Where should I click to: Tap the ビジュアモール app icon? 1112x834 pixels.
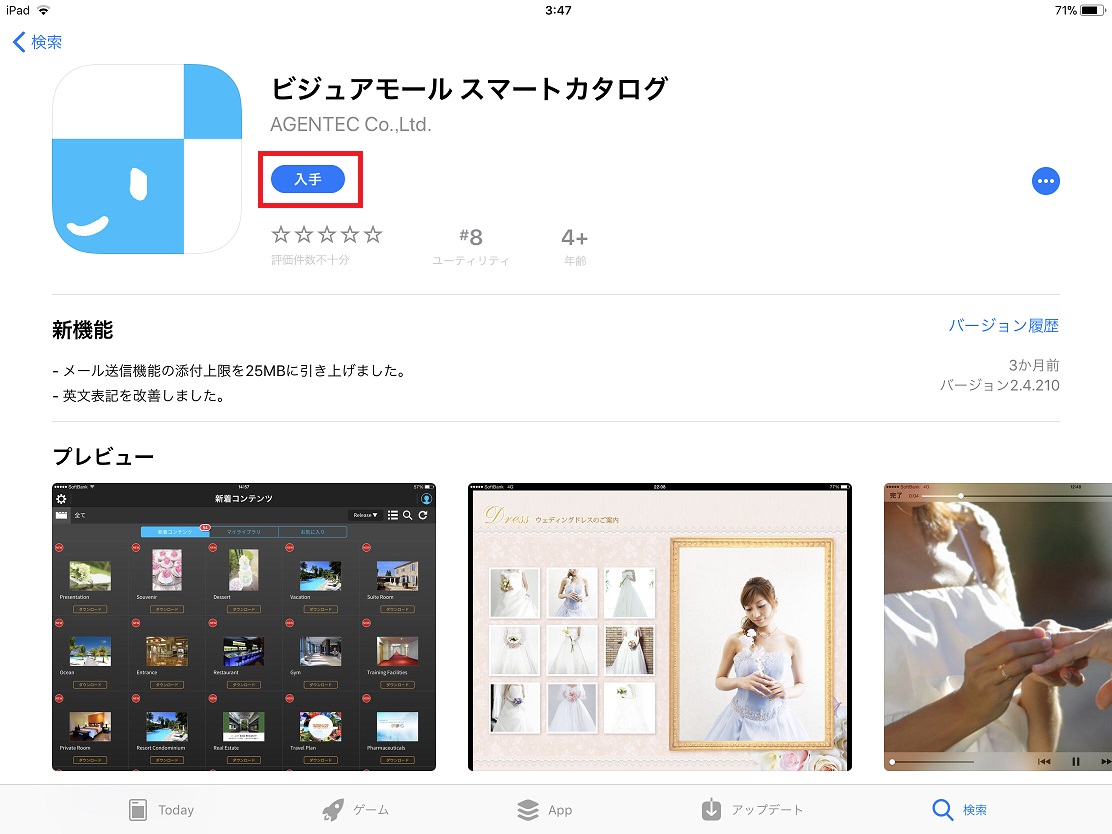coord(147,159)
